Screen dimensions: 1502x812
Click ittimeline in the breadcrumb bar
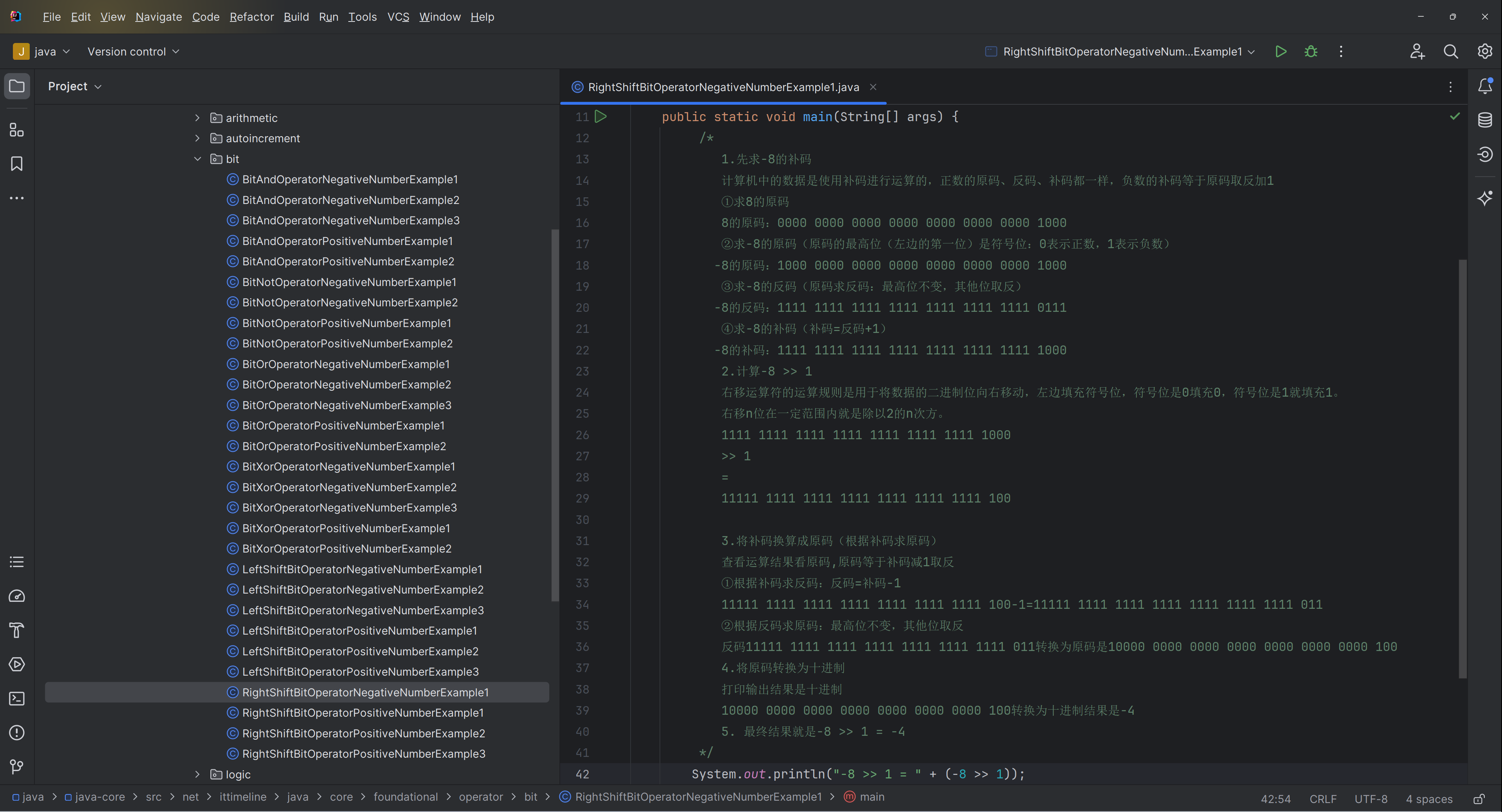point(242,797)
